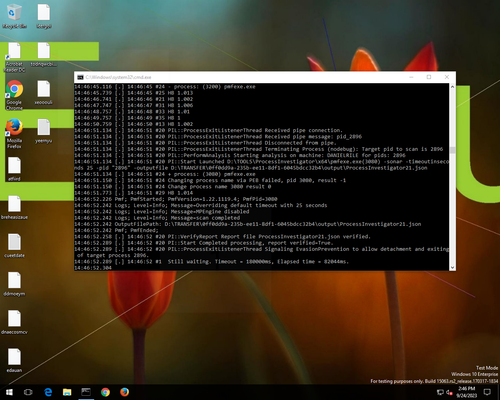Open Task View from the taskbar
This screenshot has height=400, width=500.
tap(28, 392)
